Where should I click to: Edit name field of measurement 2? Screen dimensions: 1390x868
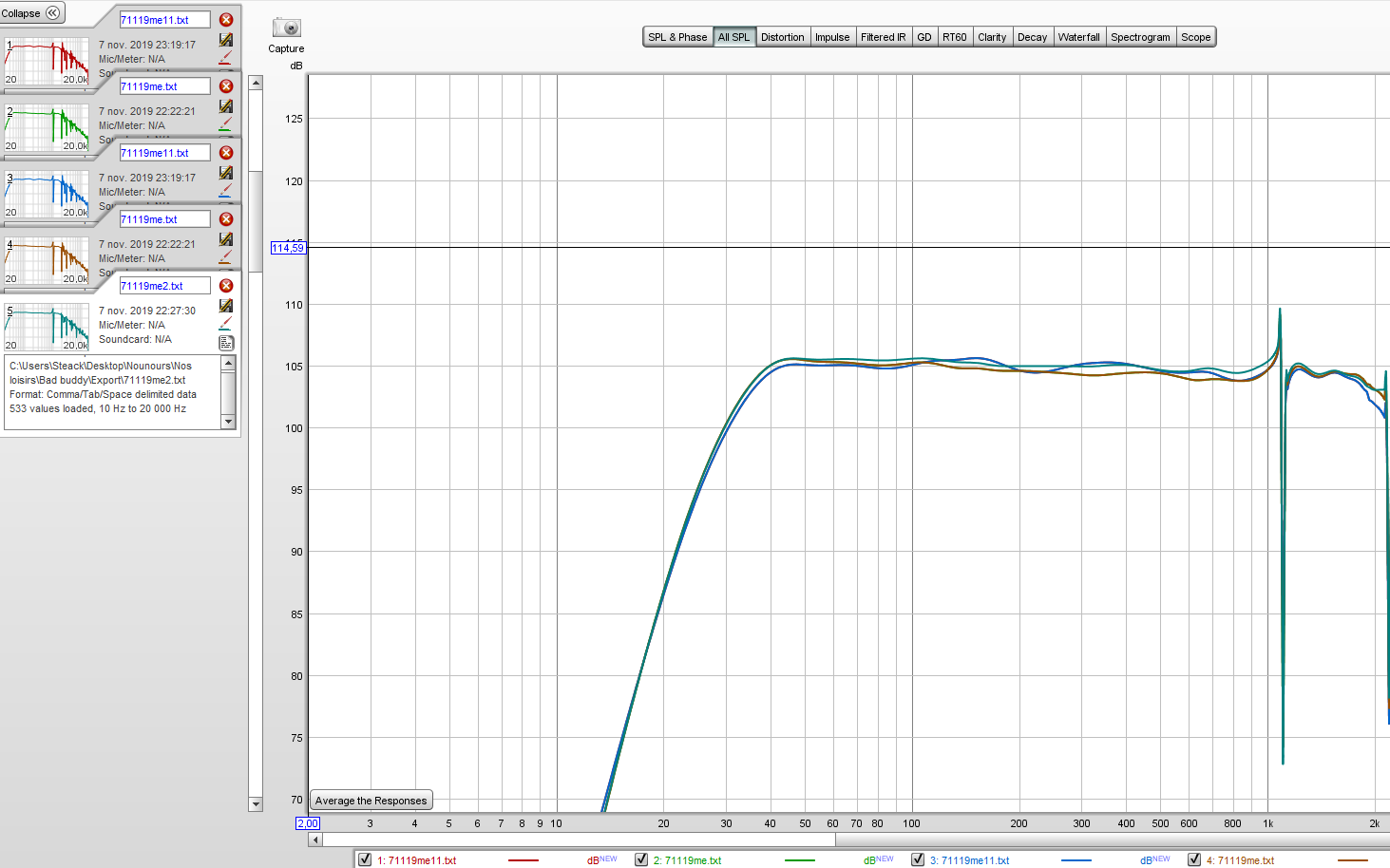click(164, 86)
